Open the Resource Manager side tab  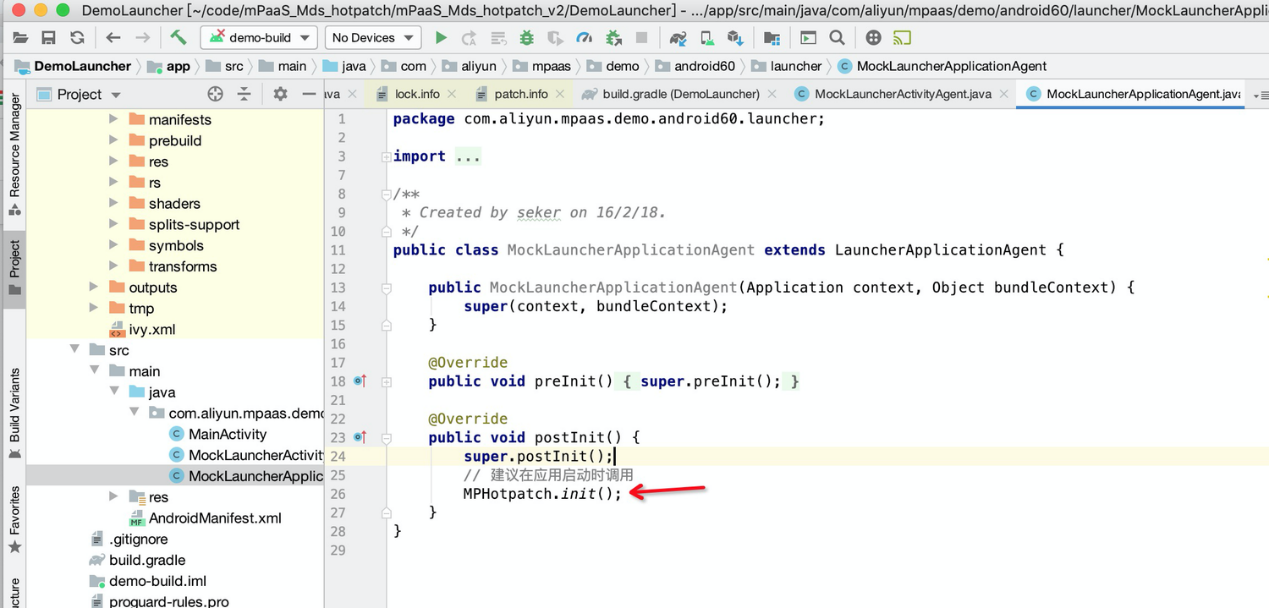pyautogui.click(x=14, y=155)
